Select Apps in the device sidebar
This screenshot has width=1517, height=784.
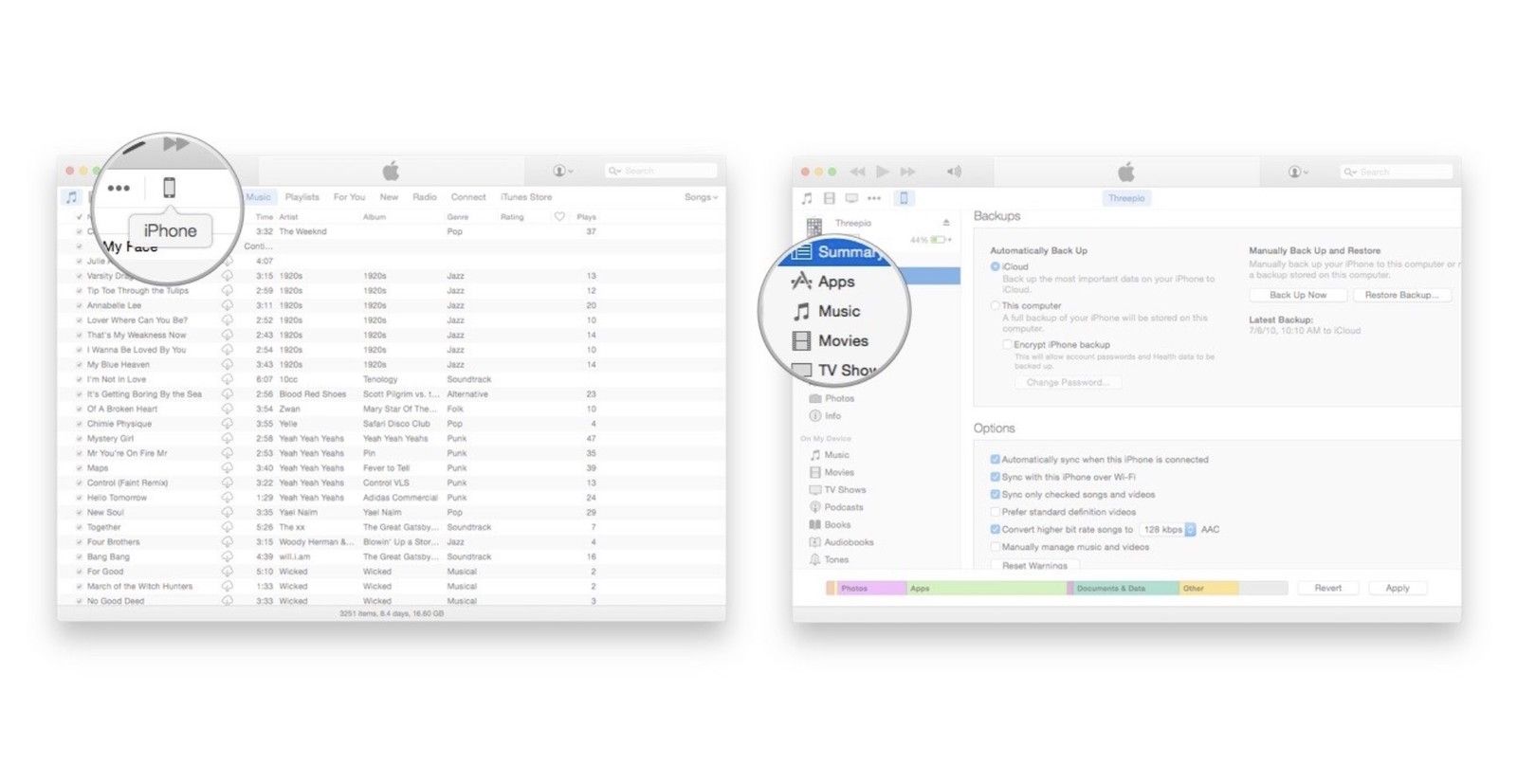[x=823, y=282]
